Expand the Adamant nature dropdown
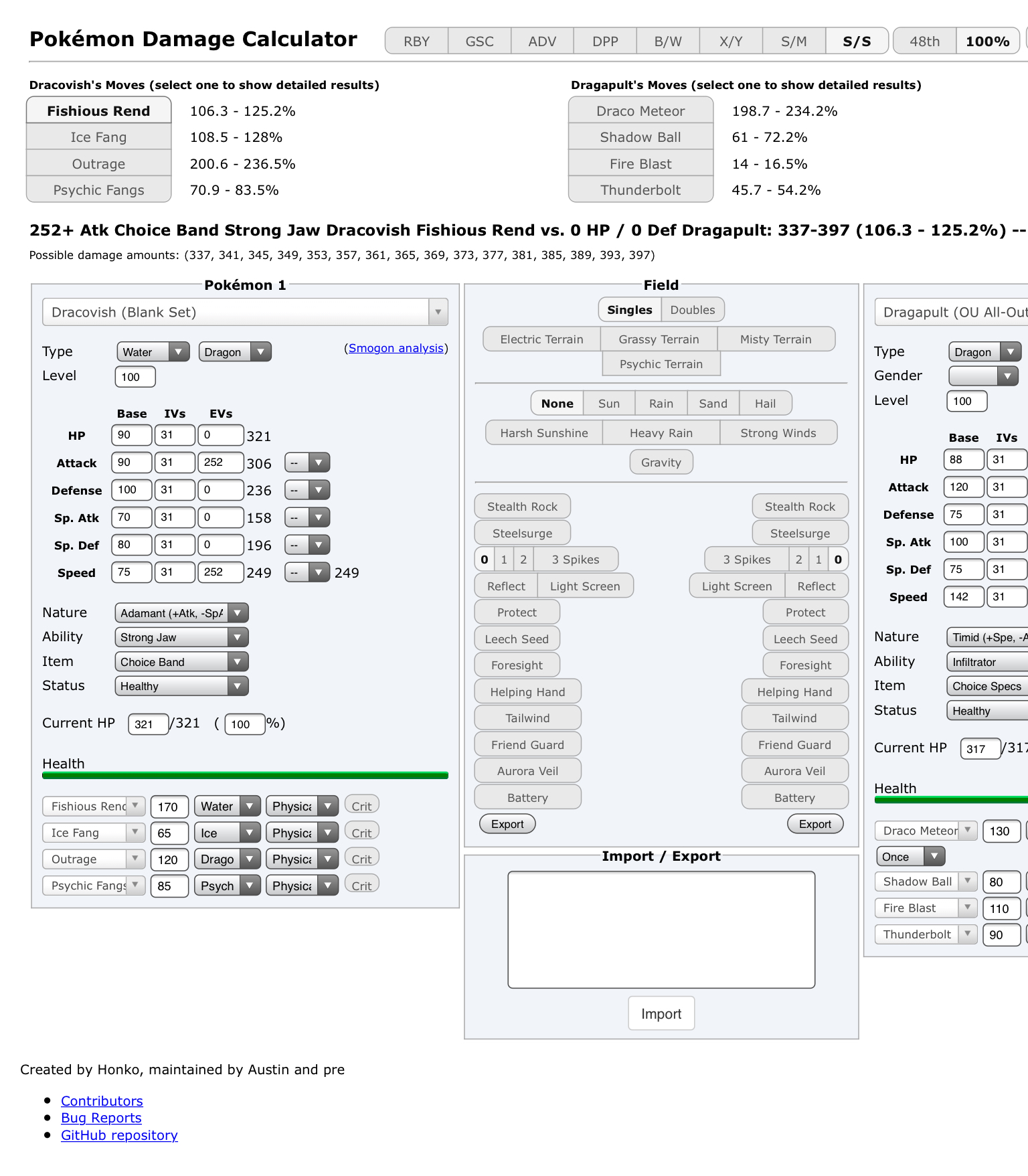Viewport: 1028px width, 1176px height. point(181,613)
